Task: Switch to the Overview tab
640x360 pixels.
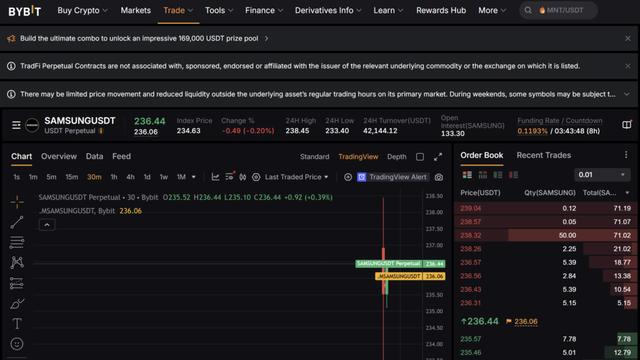Action: (x=59, y=156)
